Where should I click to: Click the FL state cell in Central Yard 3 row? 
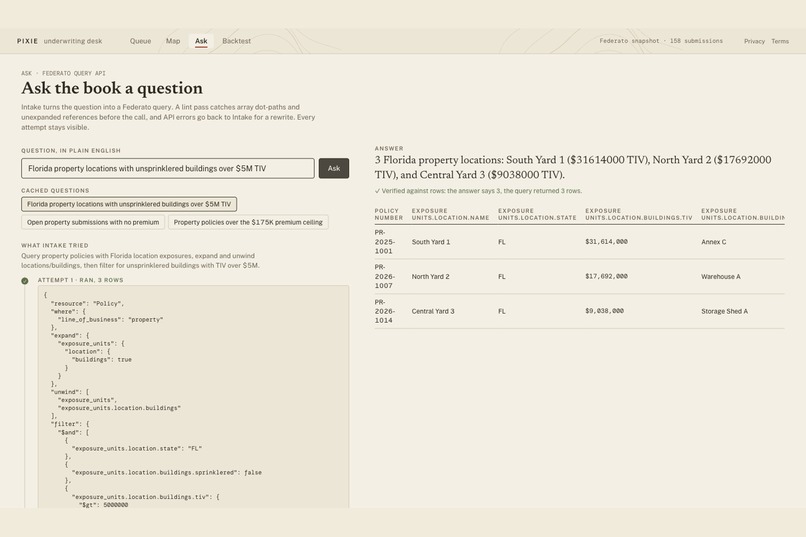[502, 311]
